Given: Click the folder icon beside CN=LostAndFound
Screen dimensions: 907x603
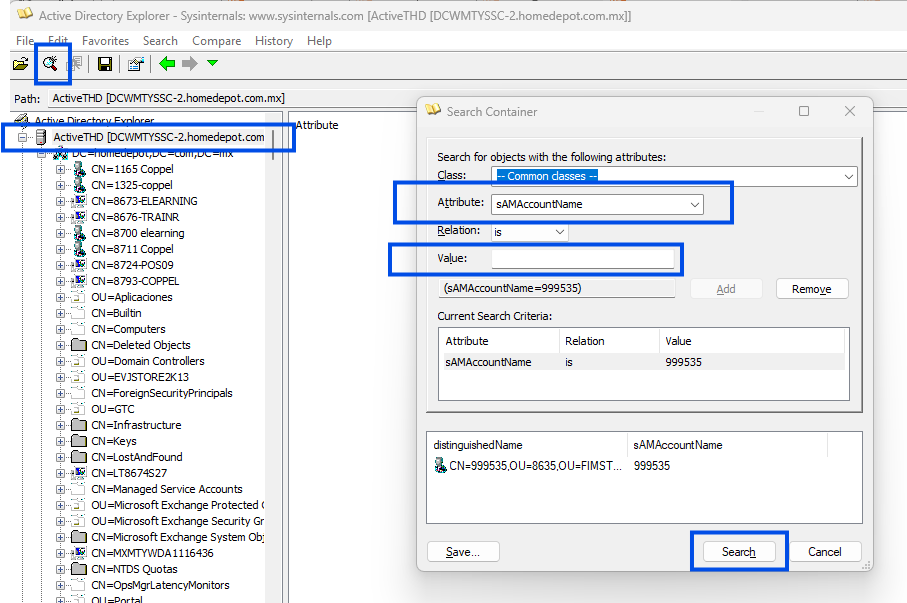Looking at the screenshot, I should point(79,457).
